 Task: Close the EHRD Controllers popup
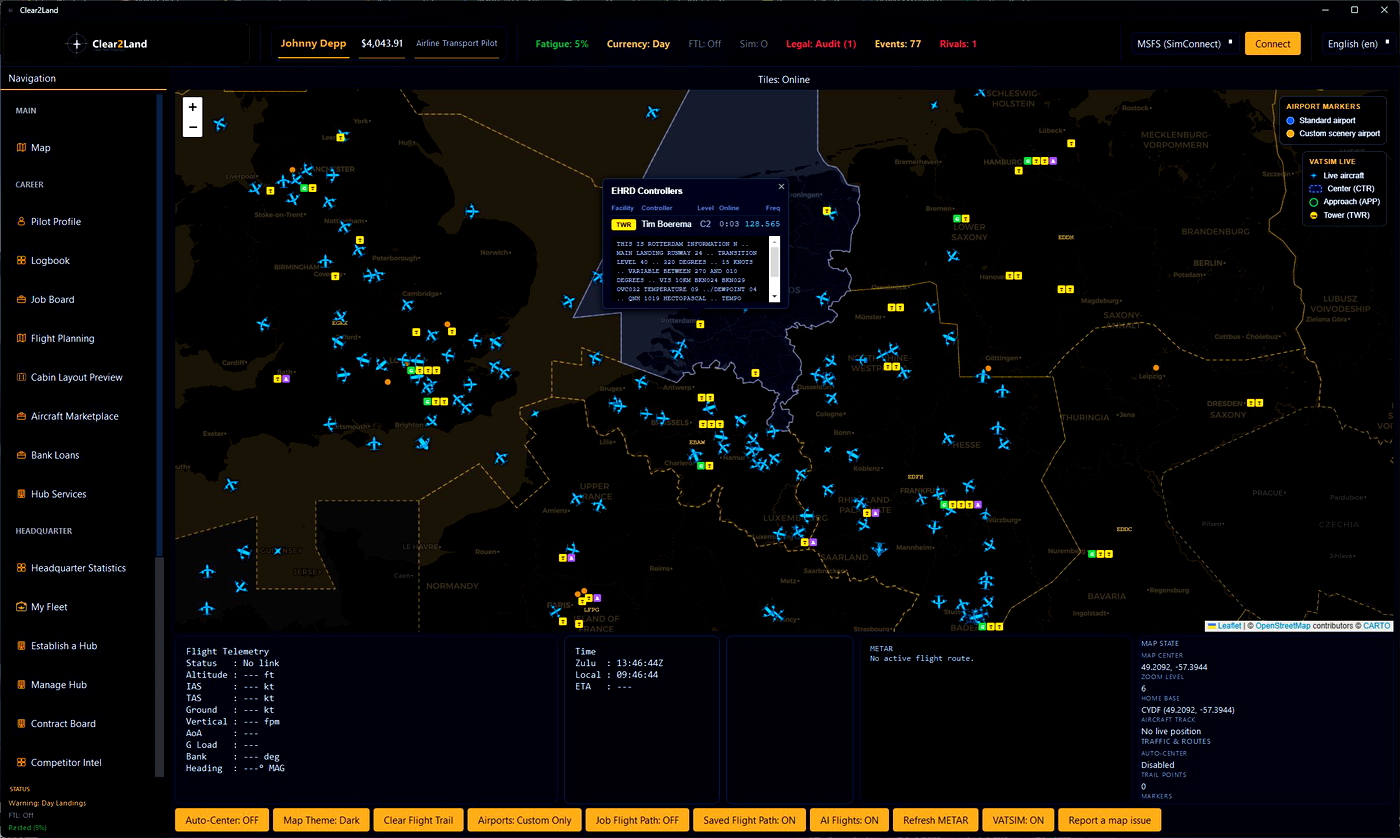781,187
